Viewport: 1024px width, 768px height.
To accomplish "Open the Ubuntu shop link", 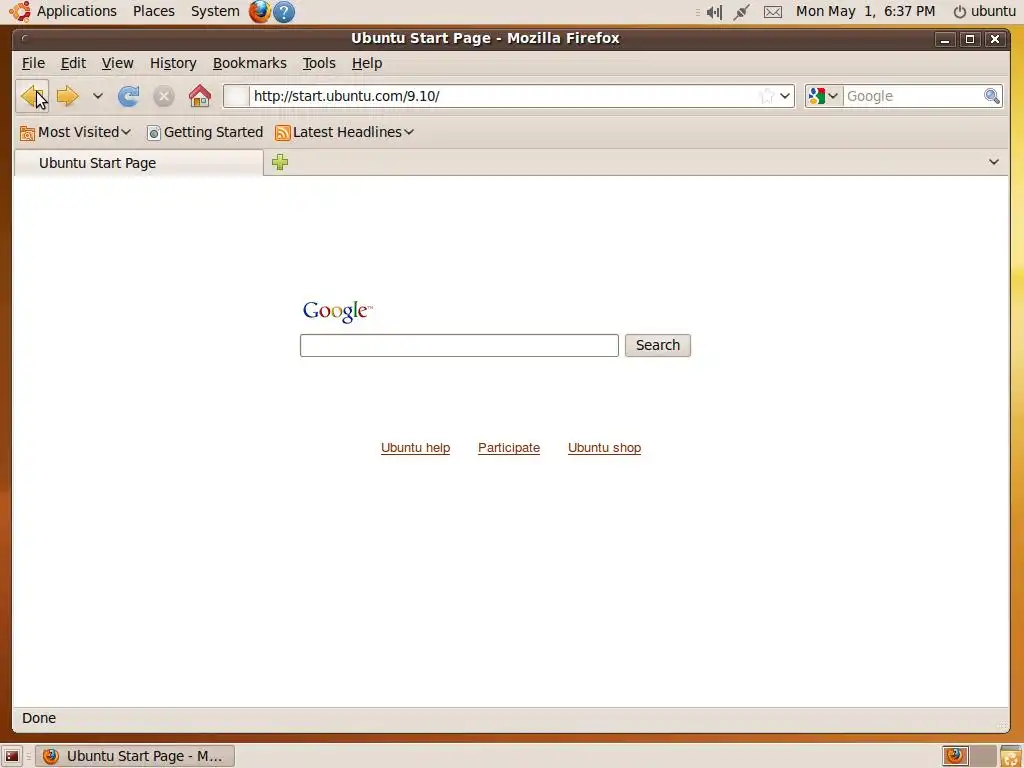I will [604, 448].
